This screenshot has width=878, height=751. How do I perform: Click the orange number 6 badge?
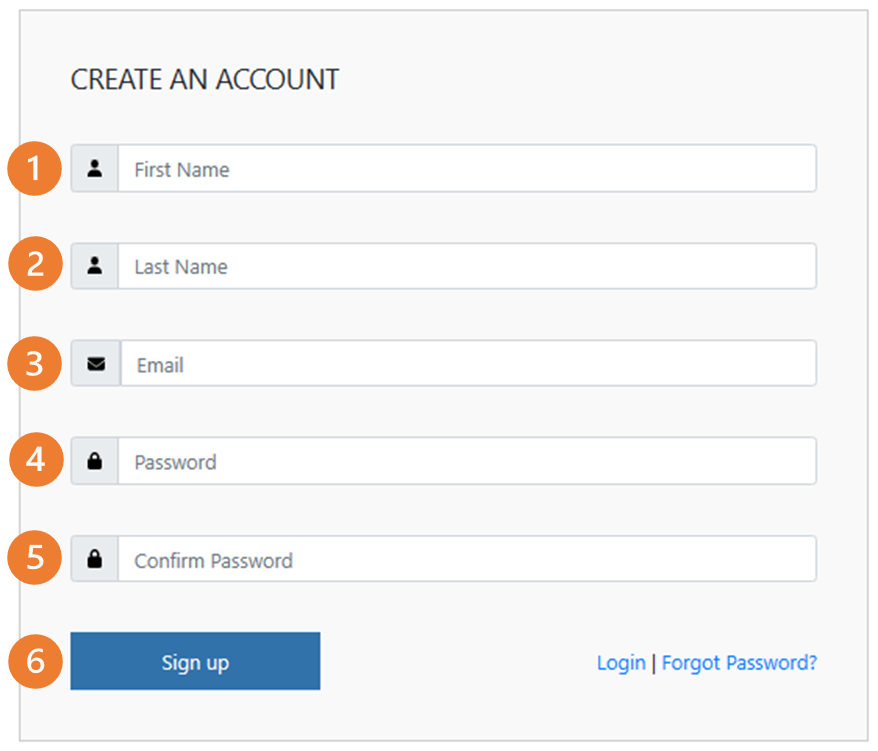pyautogui.click(x=34, y=661)
